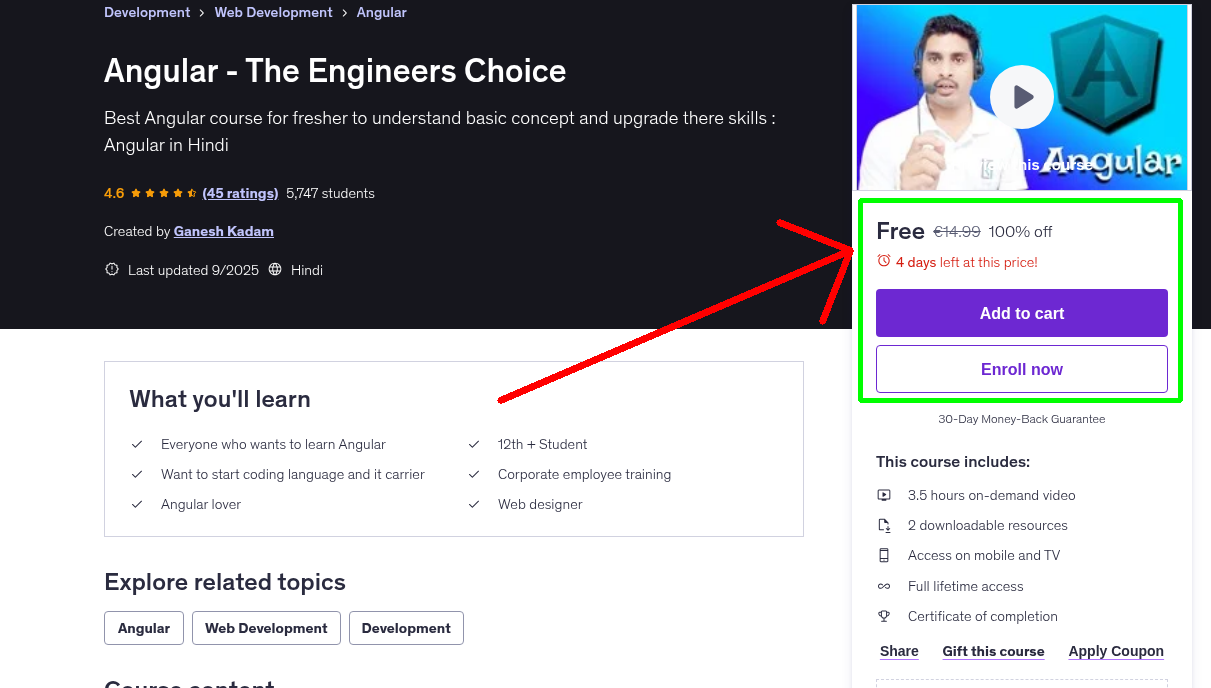This screenshot has width=1211, height=688.
Task: Select the Angular related topic
Action: tap(143, 628)
